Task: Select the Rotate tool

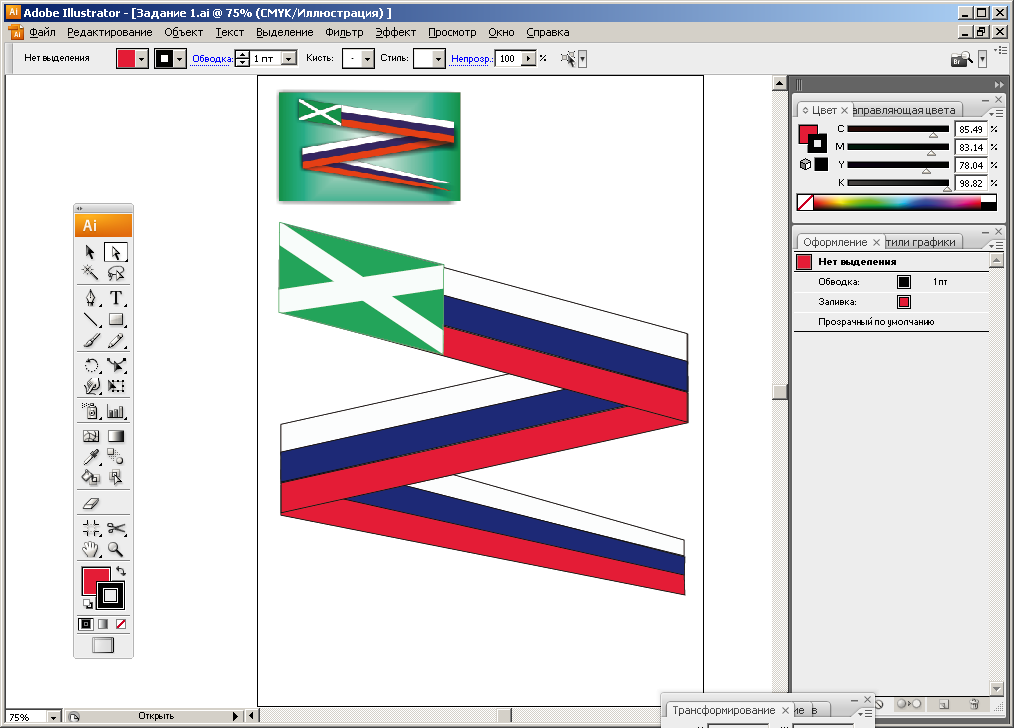Action: [x=91, y=365]
